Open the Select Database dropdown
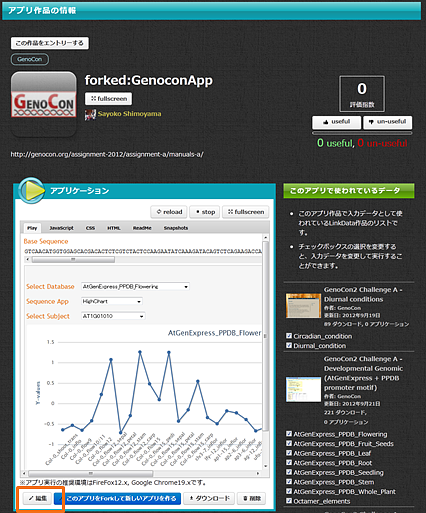 pyautogui.click(x=135, y=287)
